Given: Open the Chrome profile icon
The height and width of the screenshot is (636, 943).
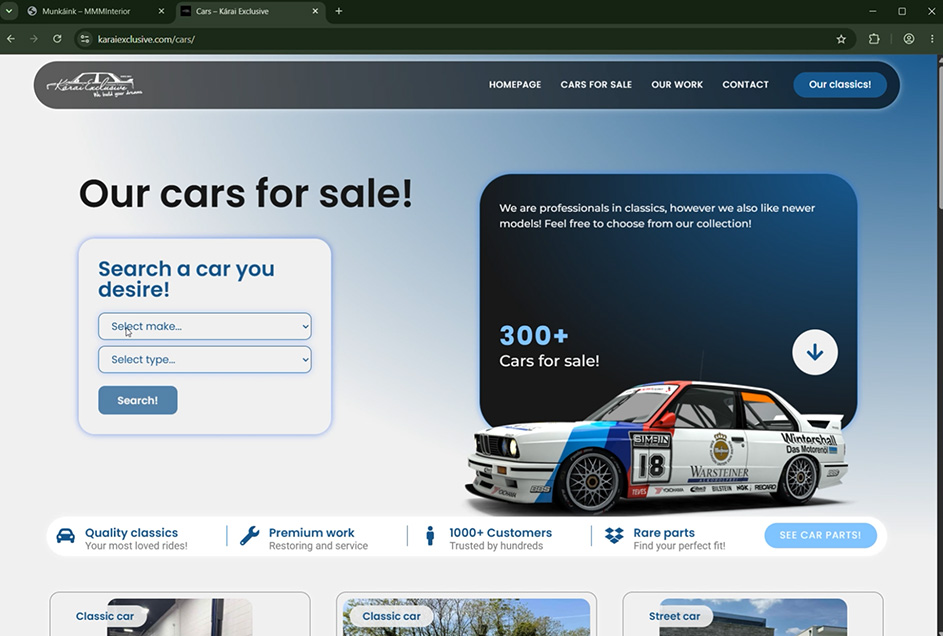Looking at the screenshot, I should pos(909,39).
